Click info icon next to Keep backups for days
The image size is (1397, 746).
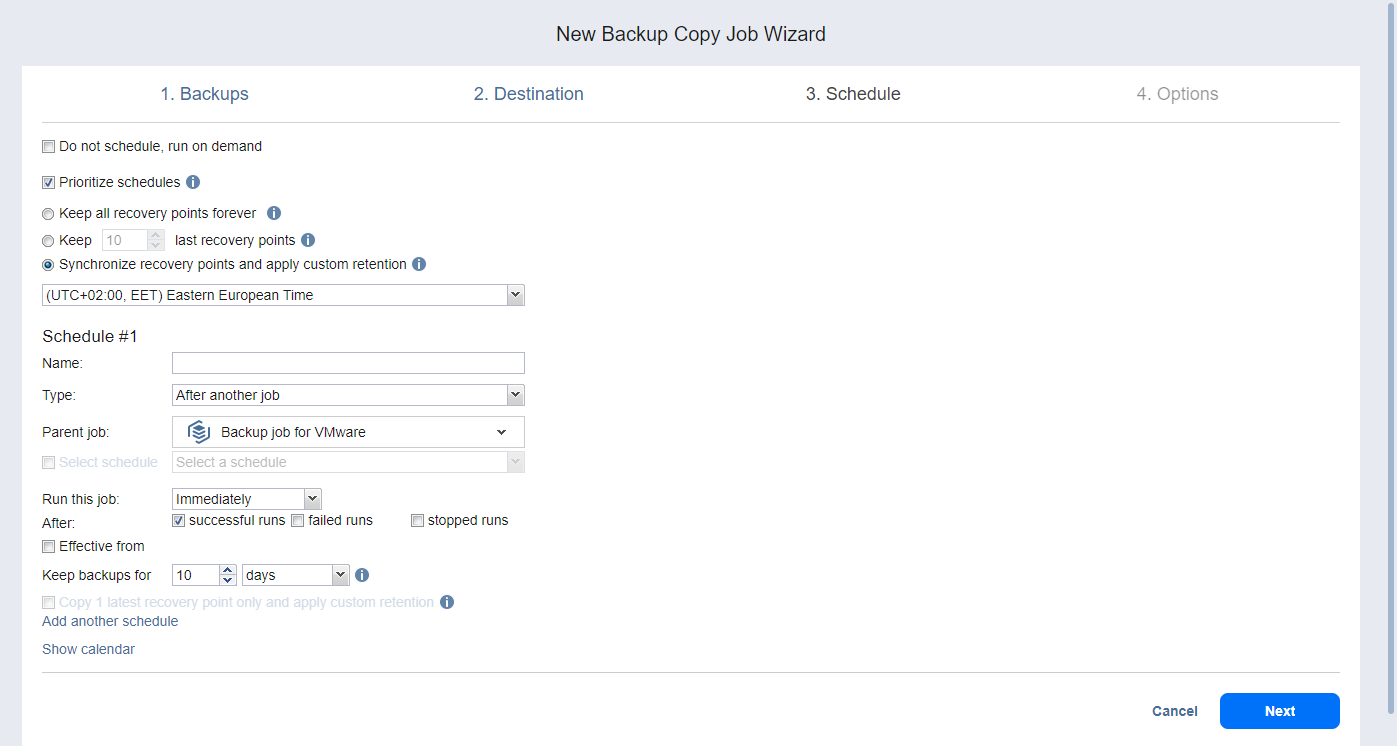coord(362,575)
